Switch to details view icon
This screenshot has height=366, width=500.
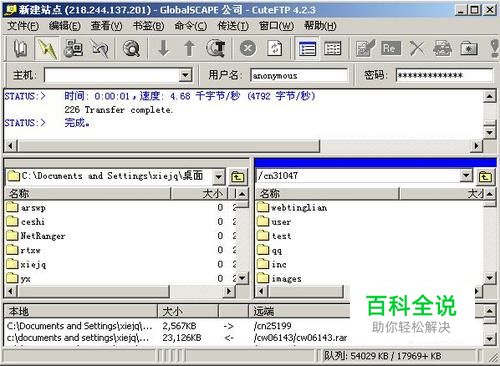tap(333, 48)
